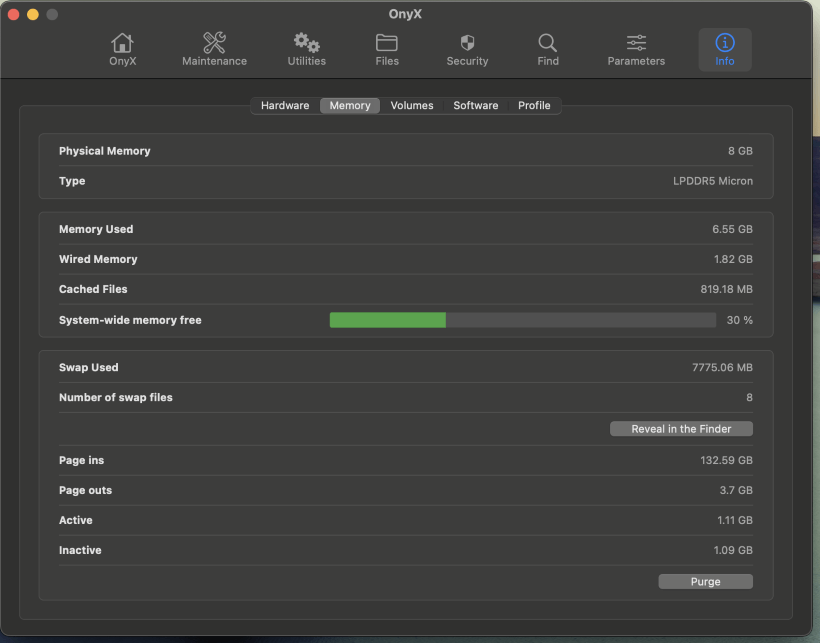Click the 8 GB physical memory value
This screenshot has width=820, height=643.
click(x=740, y=151)
